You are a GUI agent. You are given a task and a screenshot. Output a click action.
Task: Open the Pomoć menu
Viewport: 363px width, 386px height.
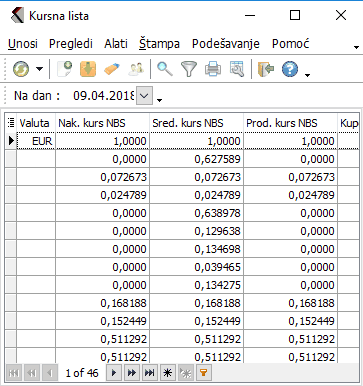290,44
